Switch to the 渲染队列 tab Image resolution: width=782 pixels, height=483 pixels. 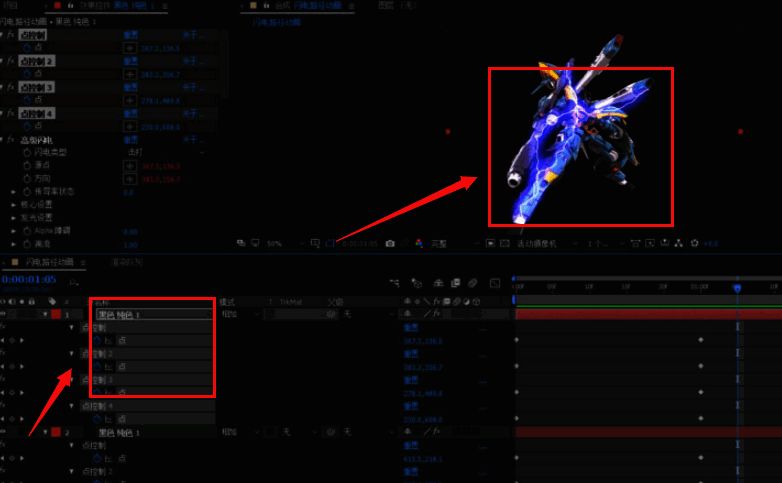click(127, 262)
